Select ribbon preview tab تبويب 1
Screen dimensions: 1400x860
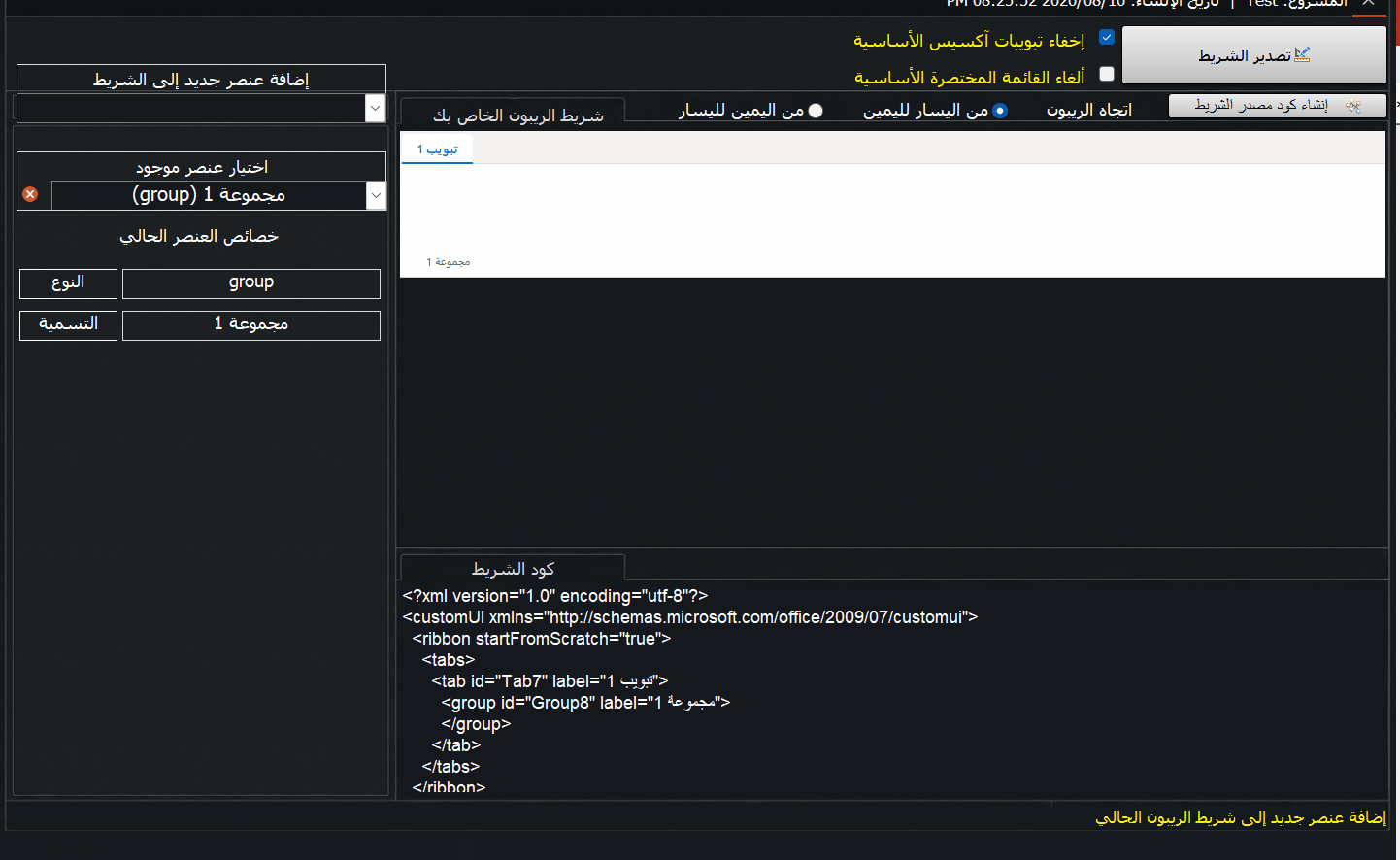click(x=437, y=149)
